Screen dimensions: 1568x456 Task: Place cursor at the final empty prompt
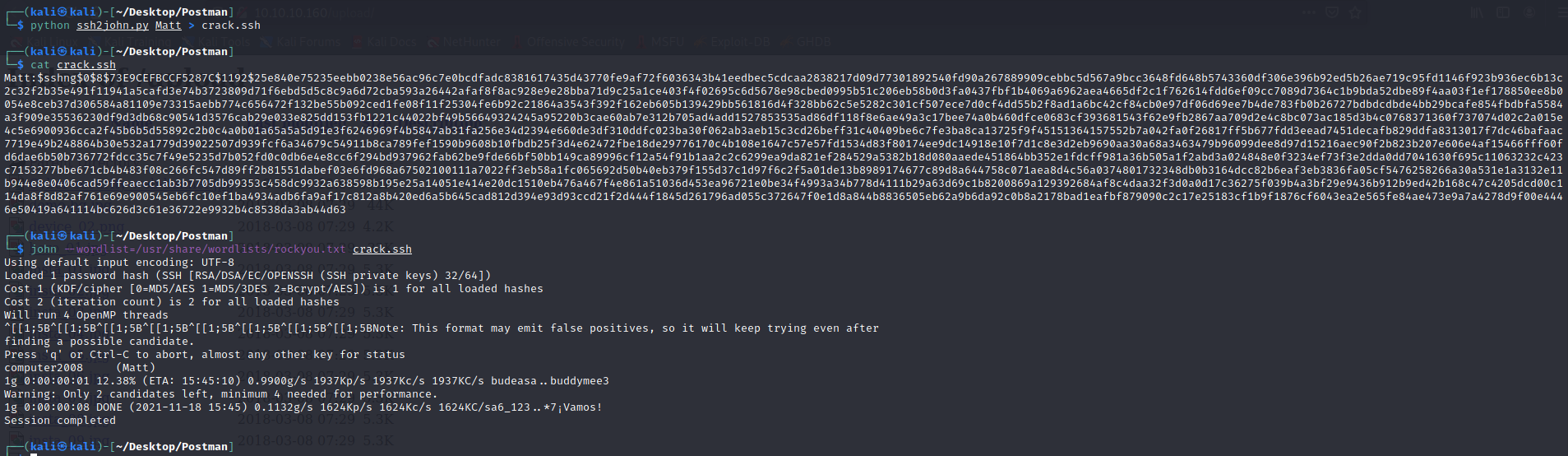click(35, 454)
